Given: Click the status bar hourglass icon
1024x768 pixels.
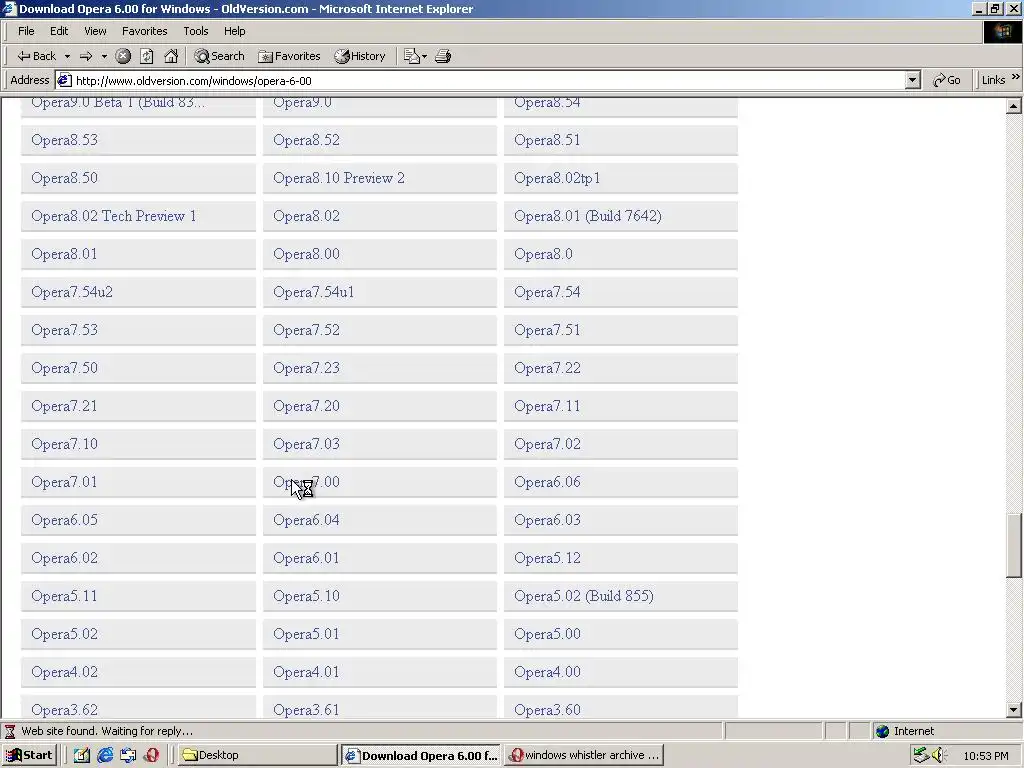Looking at the screenshot, I should 10,731.
